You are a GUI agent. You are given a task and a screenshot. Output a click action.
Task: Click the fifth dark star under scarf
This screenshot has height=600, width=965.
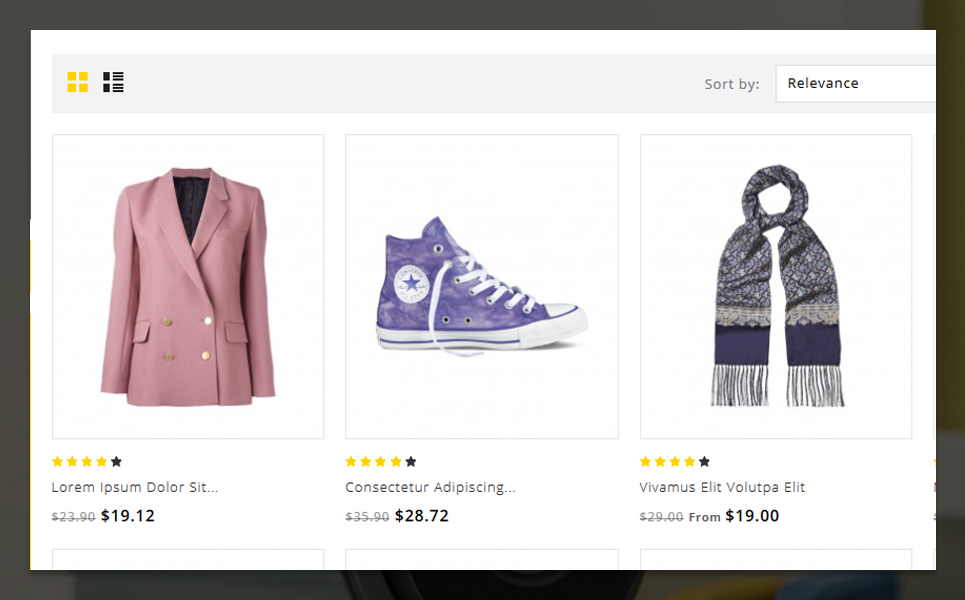click(705, 462)
